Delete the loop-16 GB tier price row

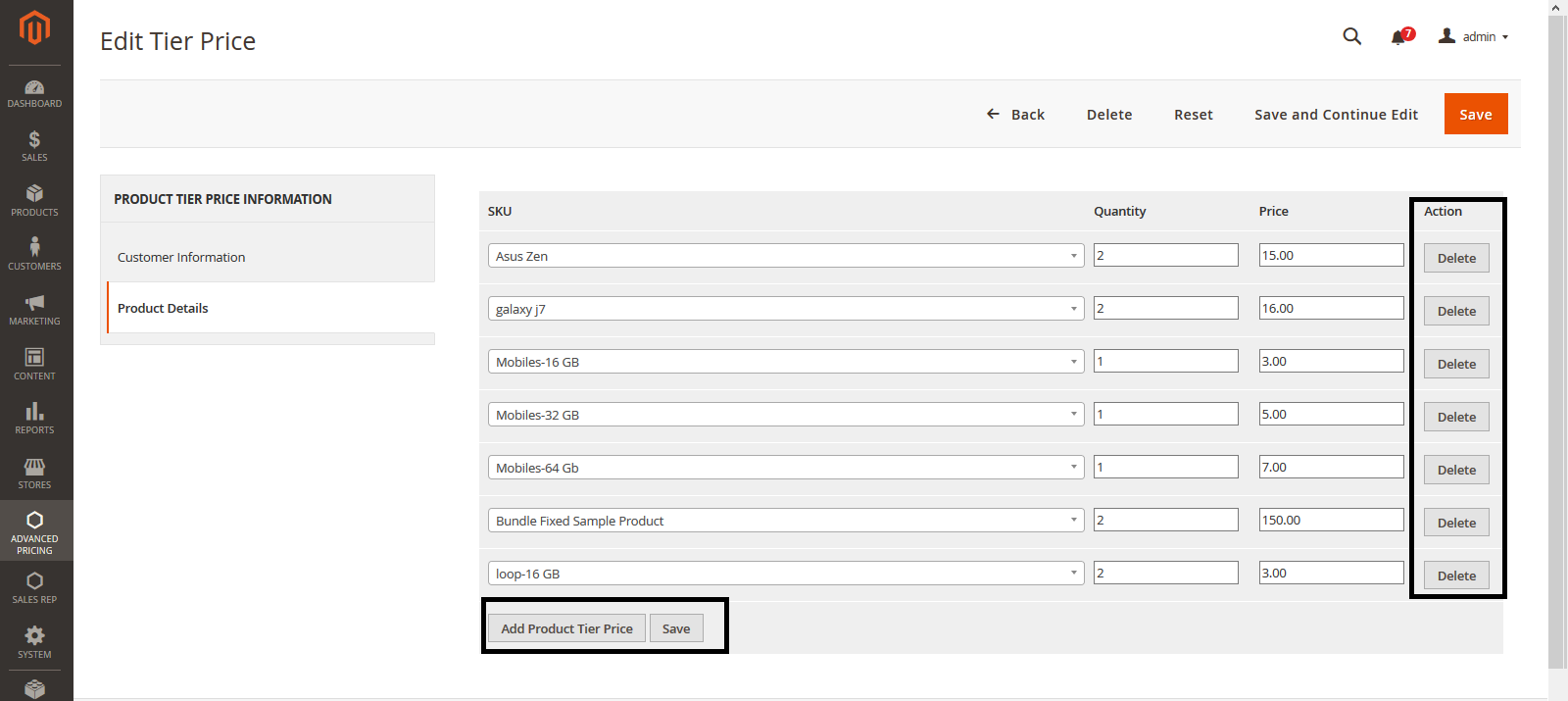pos(1456,576)
